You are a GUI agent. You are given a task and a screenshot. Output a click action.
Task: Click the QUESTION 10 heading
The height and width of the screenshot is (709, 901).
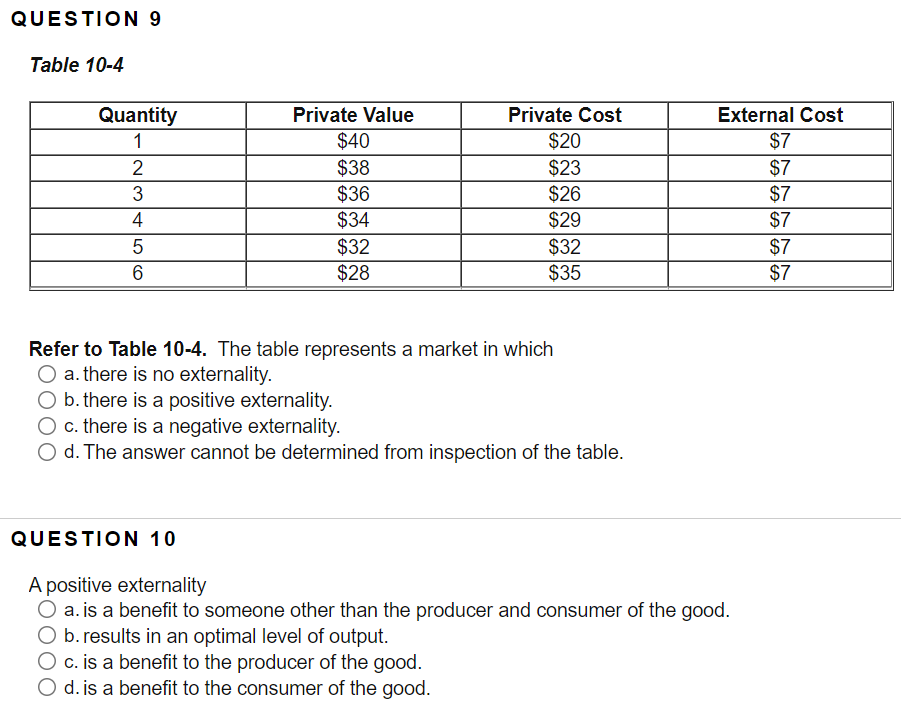[x=91, y=539]
